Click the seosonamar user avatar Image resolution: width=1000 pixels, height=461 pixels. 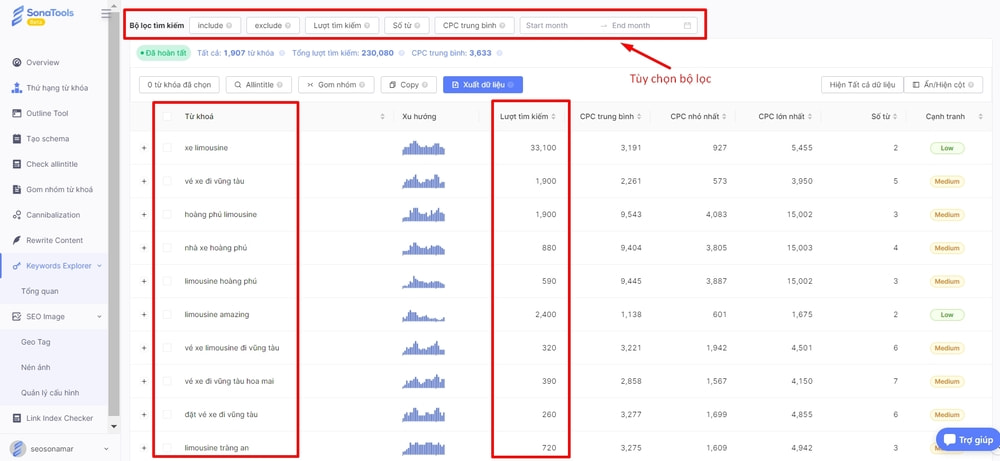coord(18,449)
